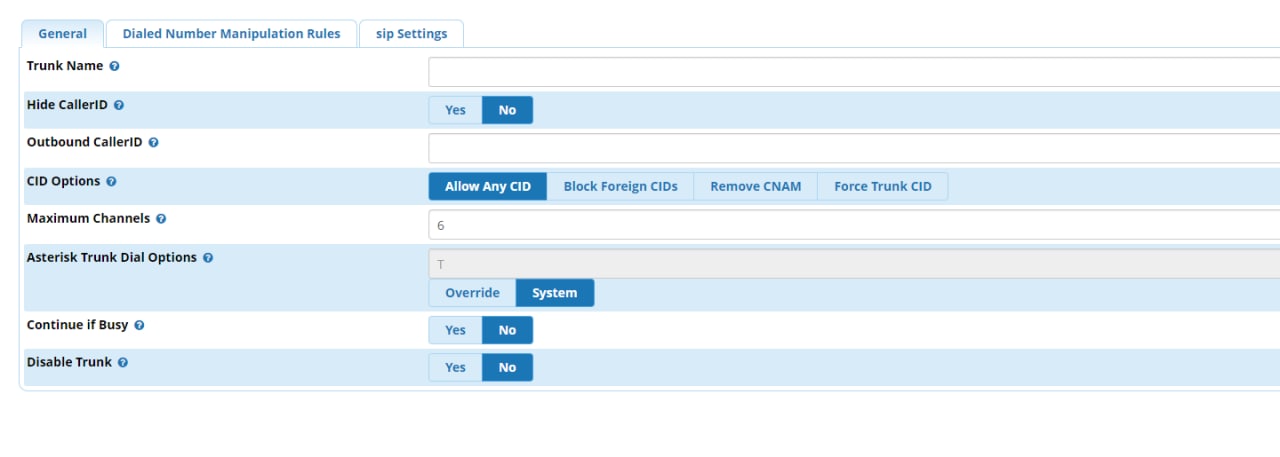Click Disable Trunk help icon
The width and height of the screenshot is (1280, 457).
(123, 363)
